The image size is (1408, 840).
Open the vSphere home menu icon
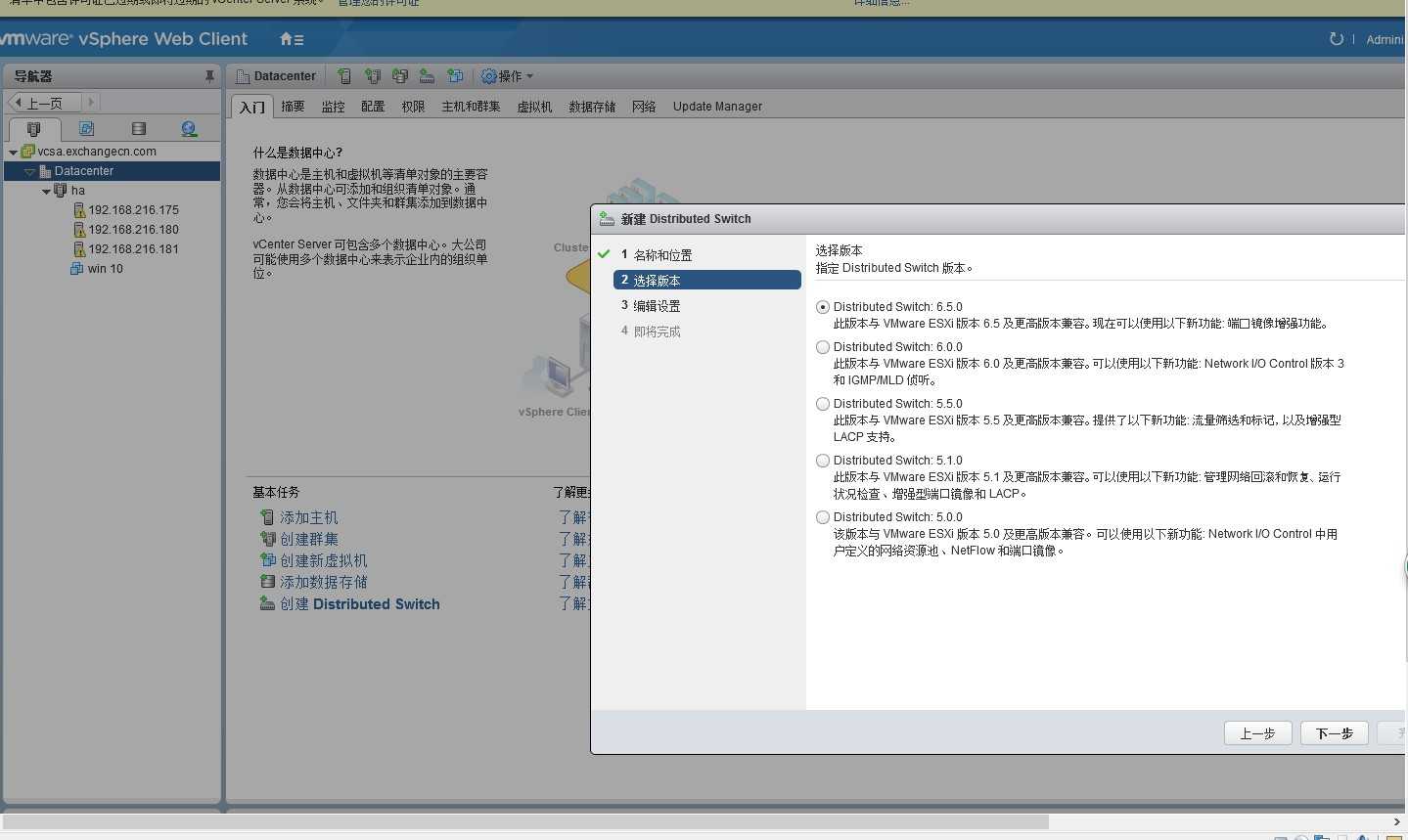tap(291, 39)
